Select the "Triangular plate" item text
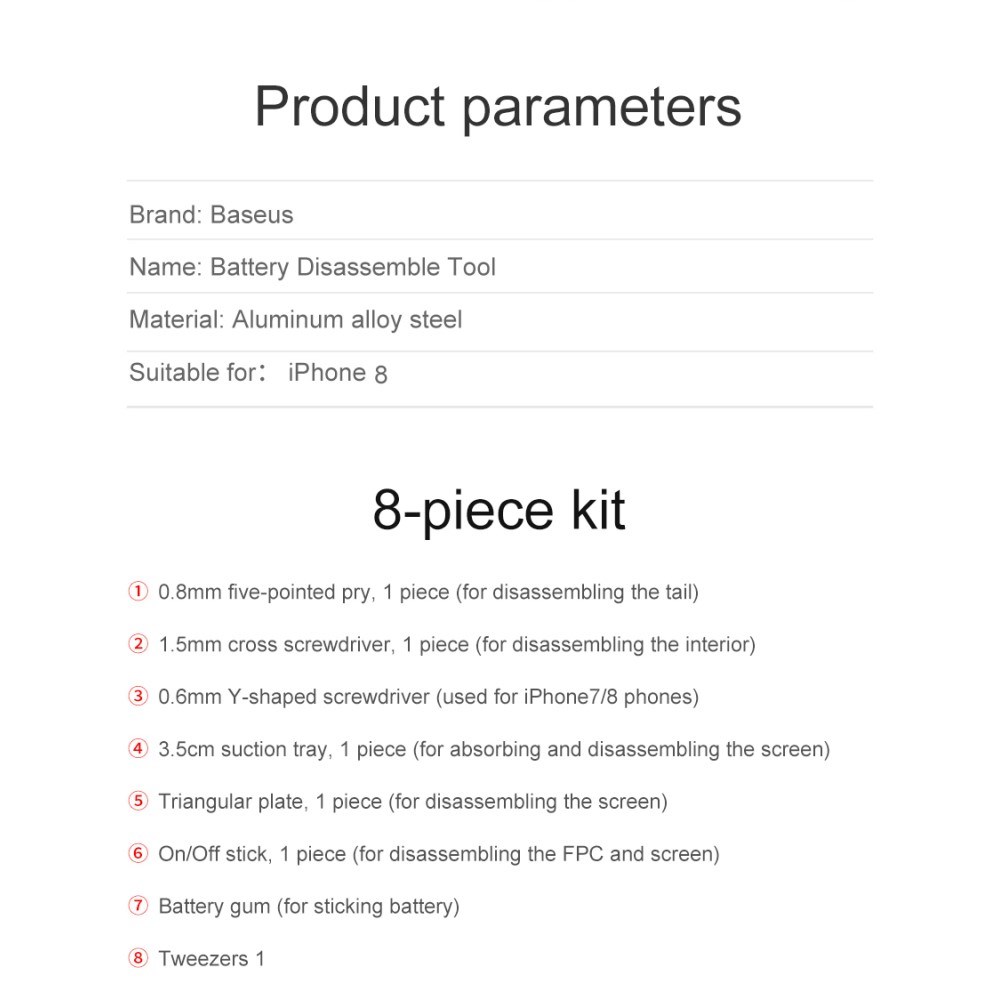The image size is (1000, 1000). click(x=412, y=801)
